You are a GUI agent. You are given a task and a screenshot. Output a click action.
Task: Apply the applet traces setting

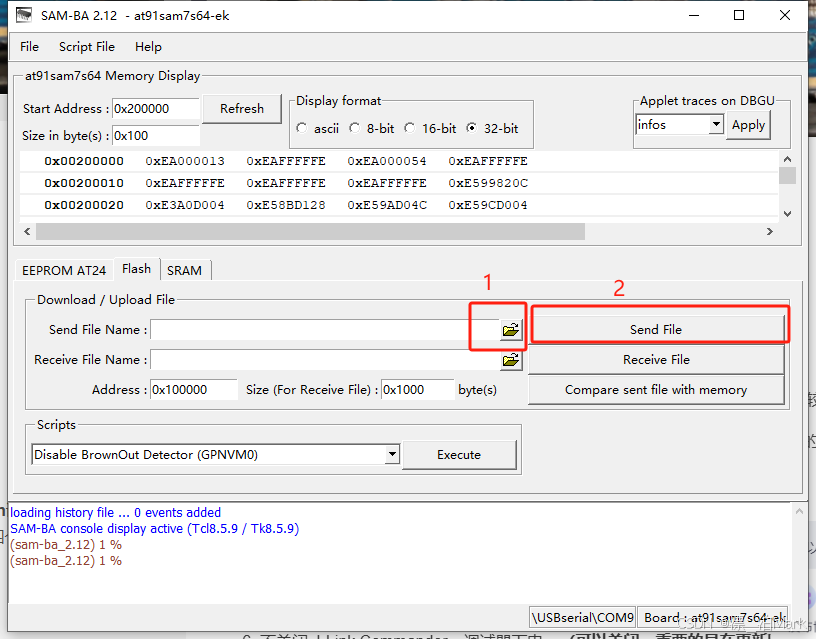point(748,125)
